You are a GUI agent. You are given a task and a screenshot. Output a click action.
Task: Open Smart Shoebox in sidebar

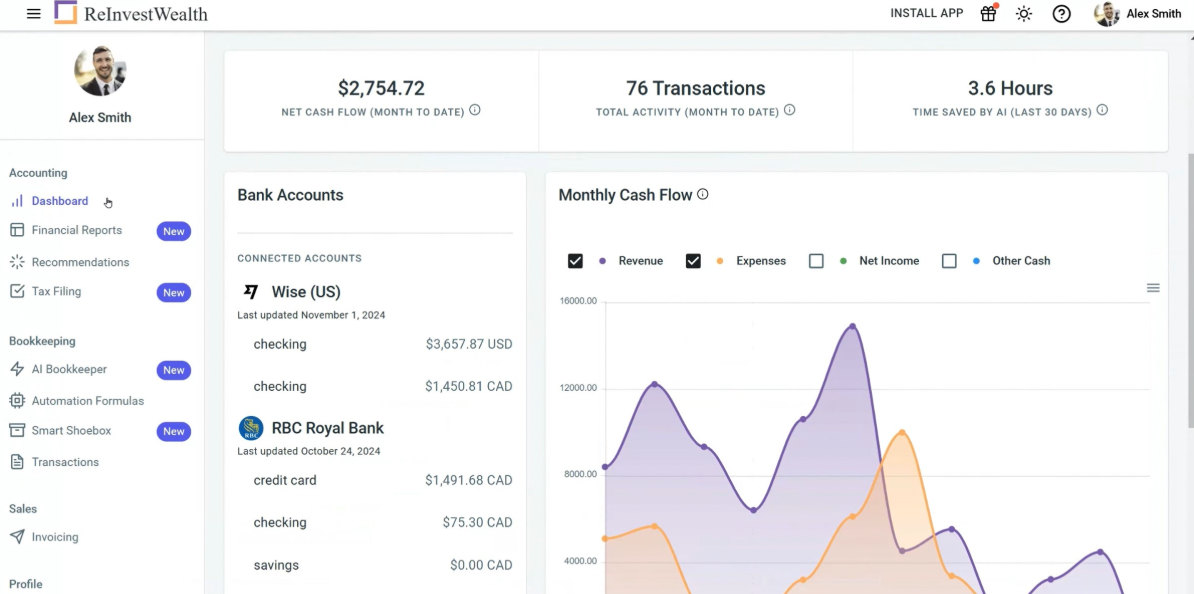click(x=72, y=430)
